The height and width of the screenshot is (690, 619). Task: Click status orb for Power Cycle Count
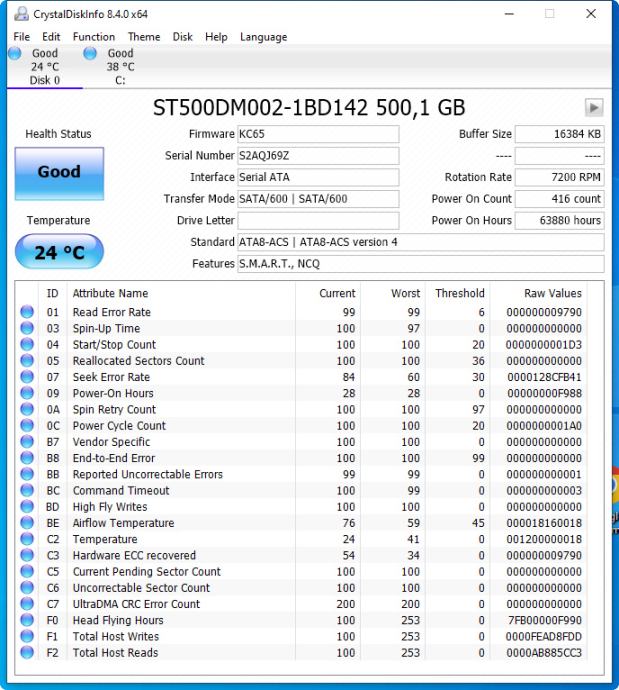click(27, 425)
